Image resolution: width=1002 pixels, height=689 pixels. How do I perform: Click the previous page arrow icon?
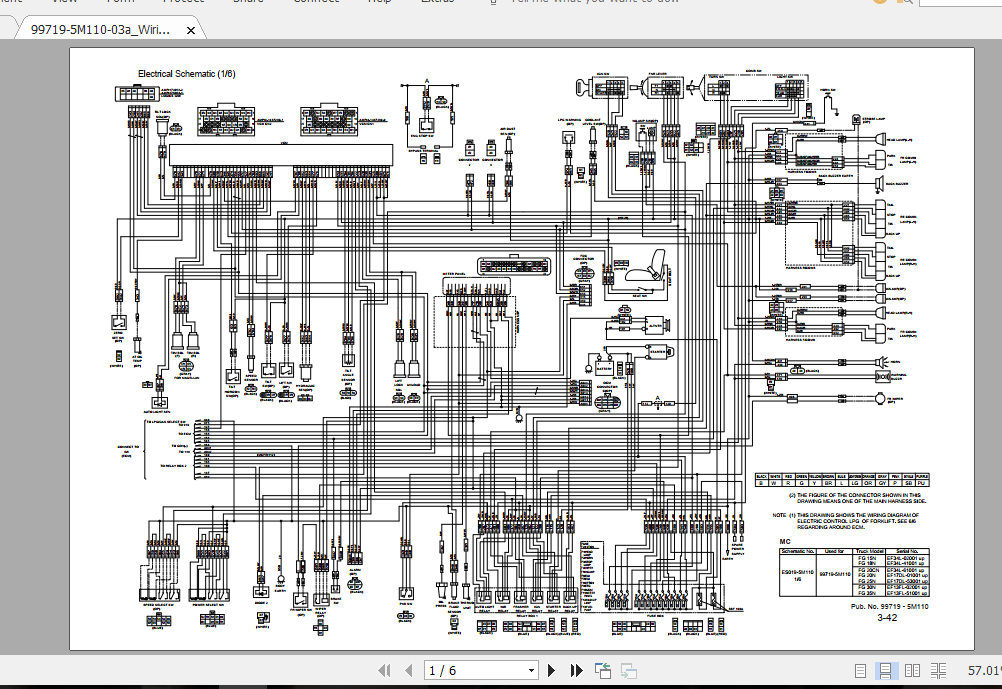point(407,671)
